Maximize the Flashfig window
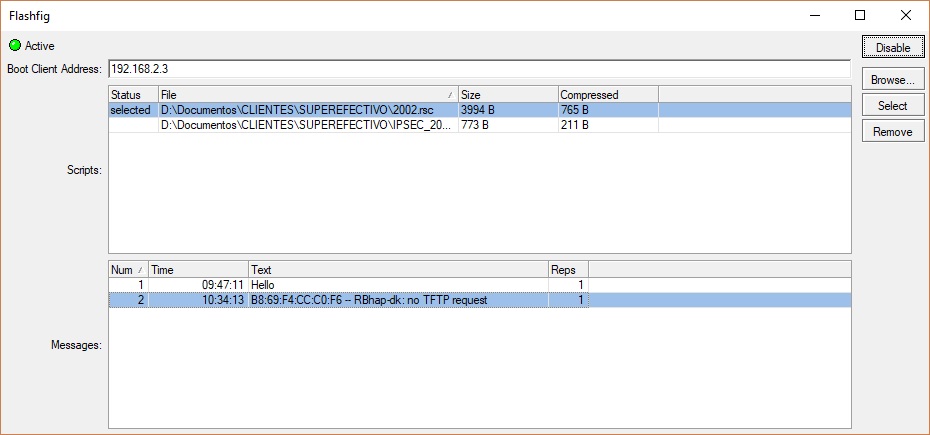 click(860, 15)
